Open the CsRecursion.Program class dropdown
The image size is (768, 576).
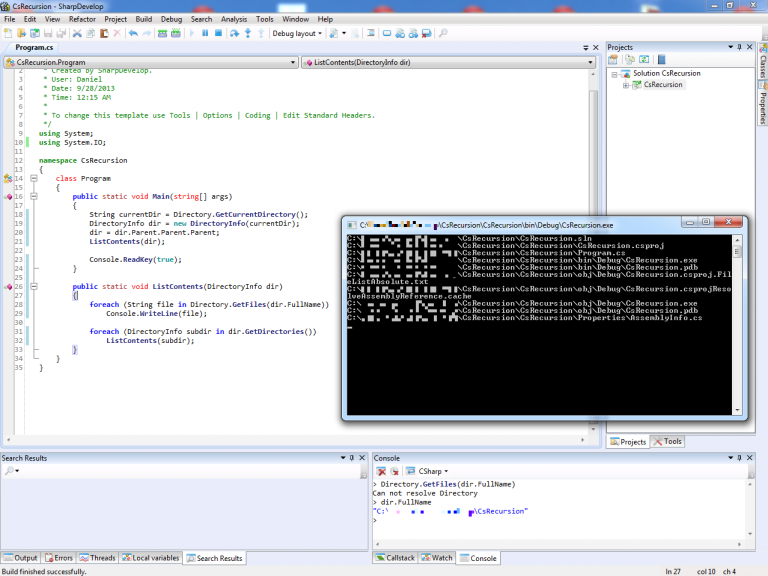[x=151, y=62]
